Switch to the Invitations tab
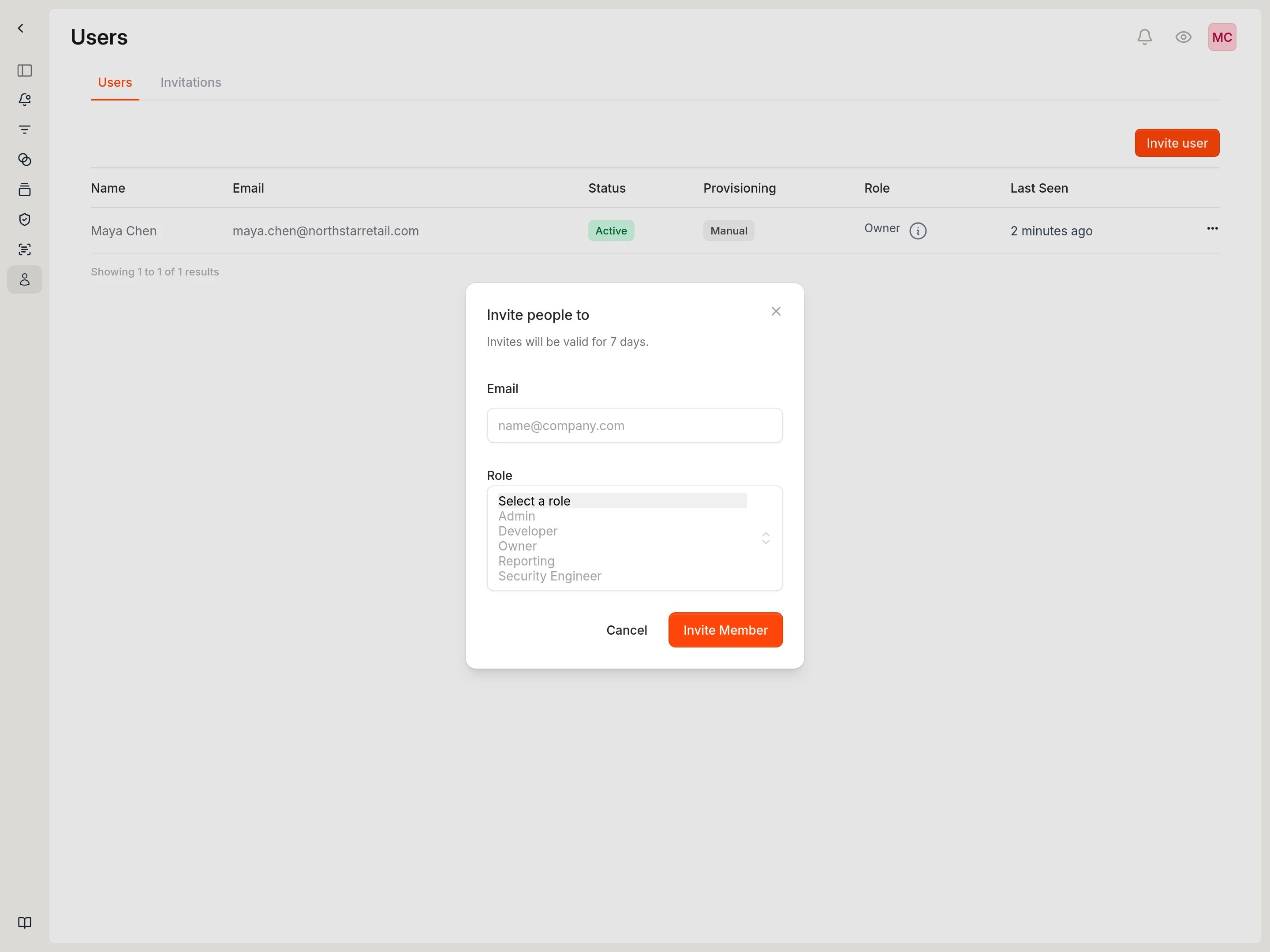1270x952 pixels. pyautogui.click(x=190, y=82)
